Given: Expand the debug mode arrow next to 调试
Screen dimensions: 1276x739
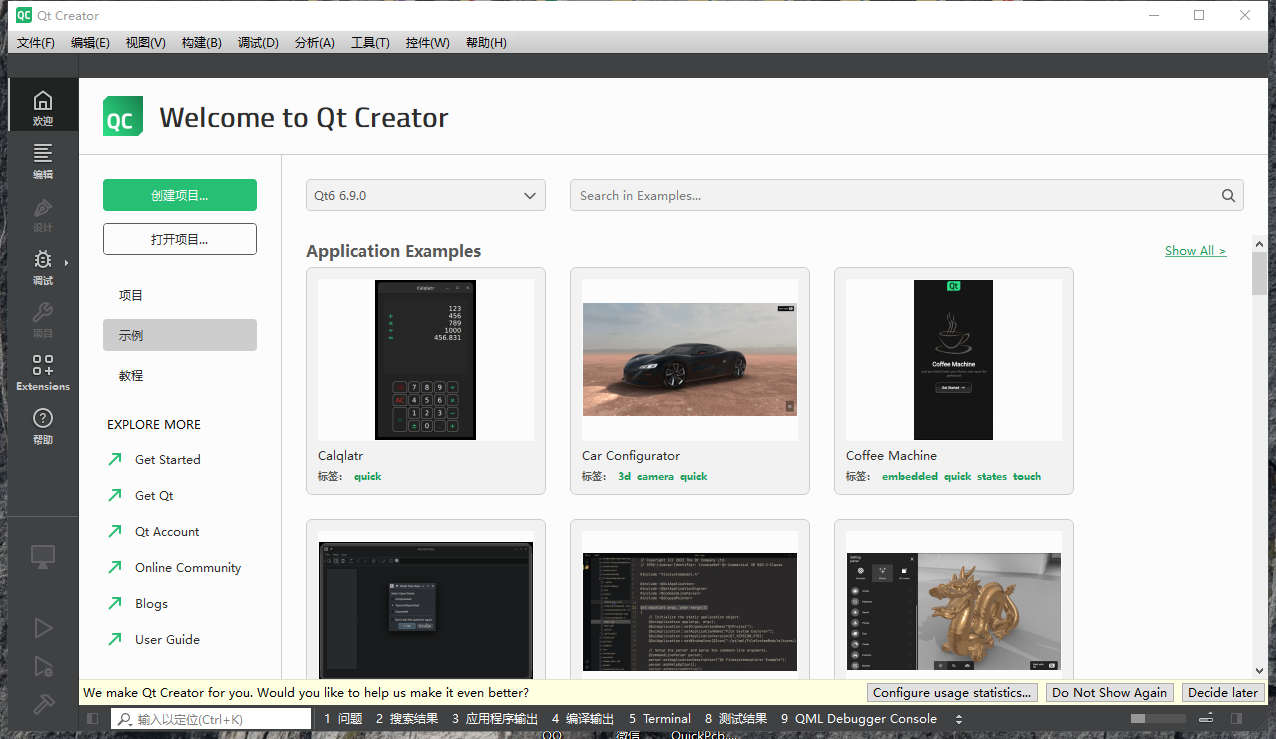Looking at the screenshot, I should click(x=67, y=263).
